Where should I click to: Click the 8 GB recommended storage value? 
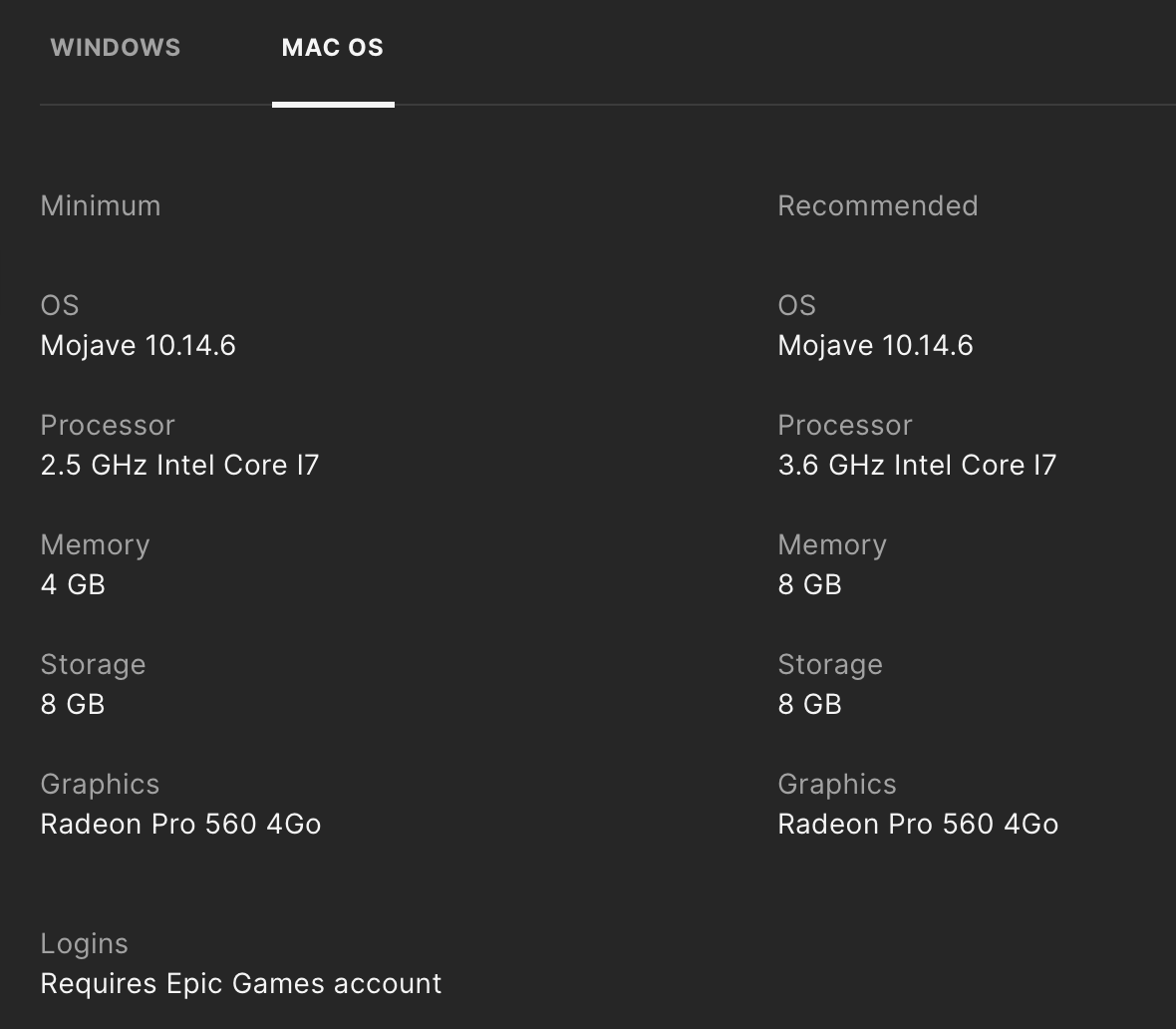pos(810,704)
